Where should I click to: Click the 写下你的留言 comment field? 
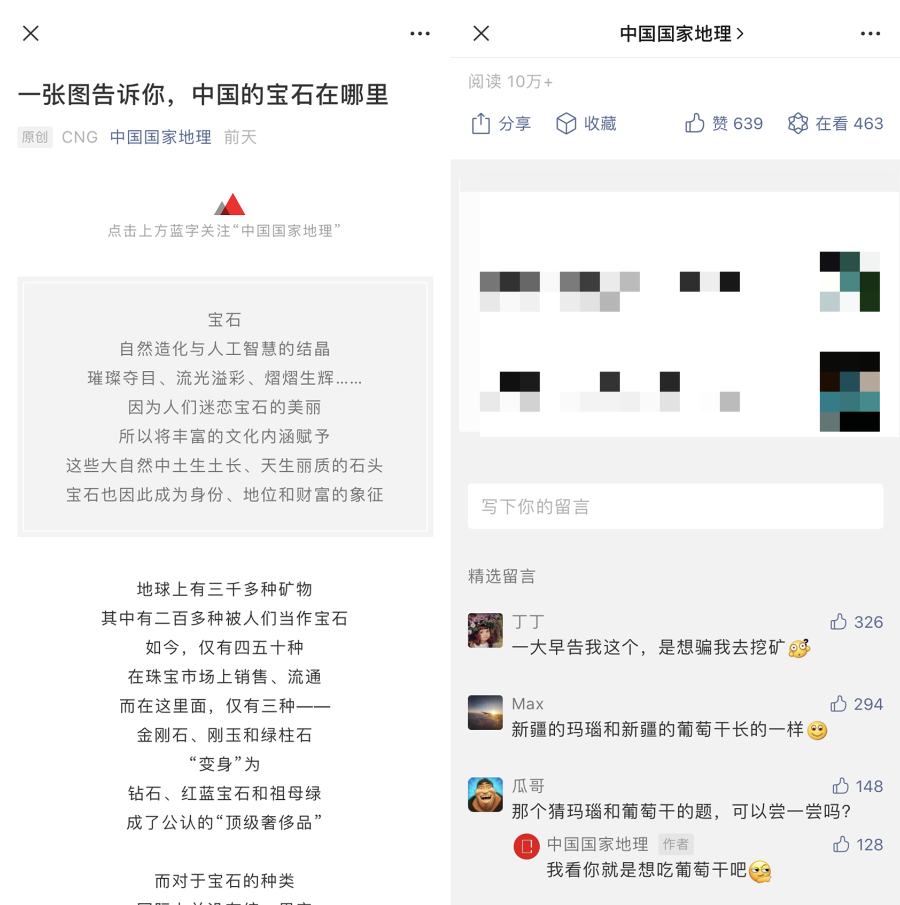click(x=675, y=506)
